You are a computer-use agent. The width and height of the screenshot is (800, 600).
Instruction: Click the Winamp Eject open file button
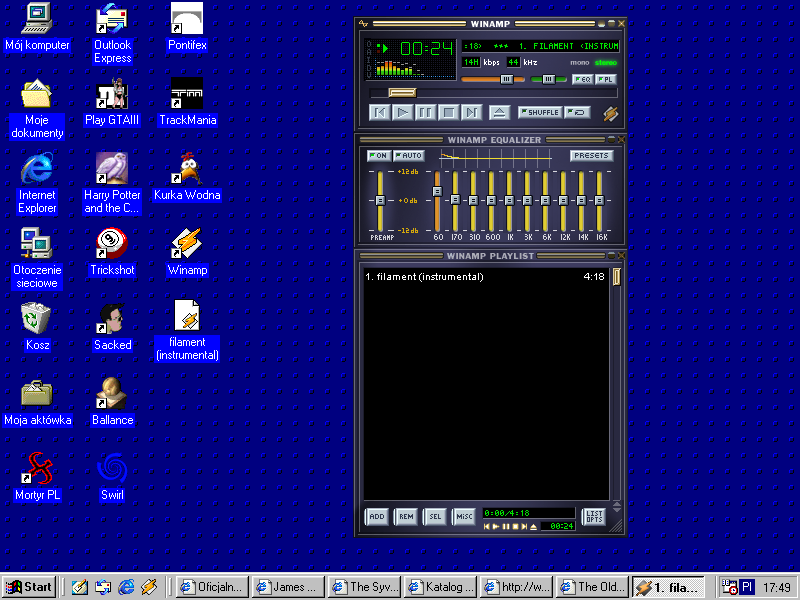click(499, 112)
